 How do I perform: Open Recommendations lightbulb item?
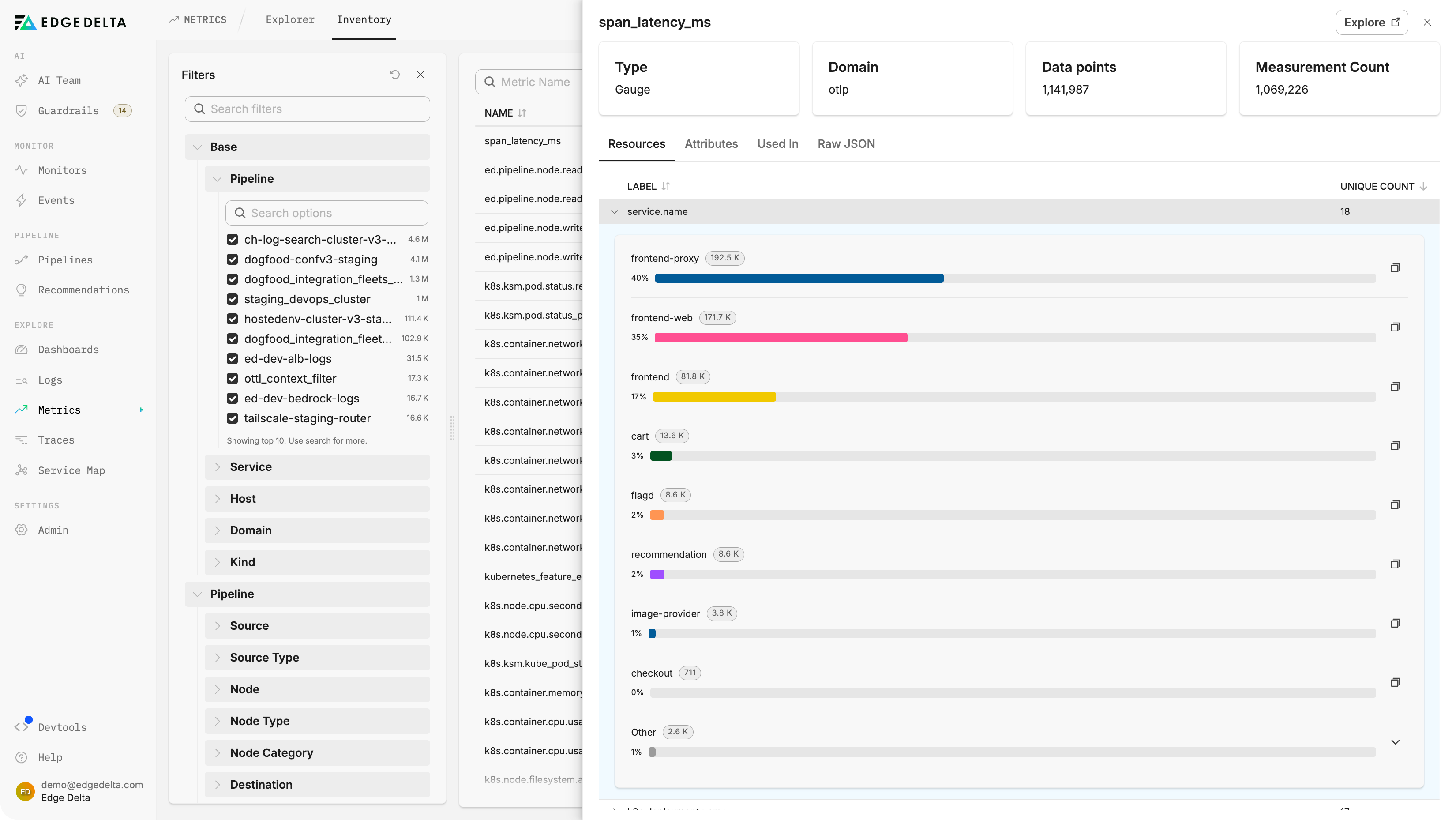point(83,290)
